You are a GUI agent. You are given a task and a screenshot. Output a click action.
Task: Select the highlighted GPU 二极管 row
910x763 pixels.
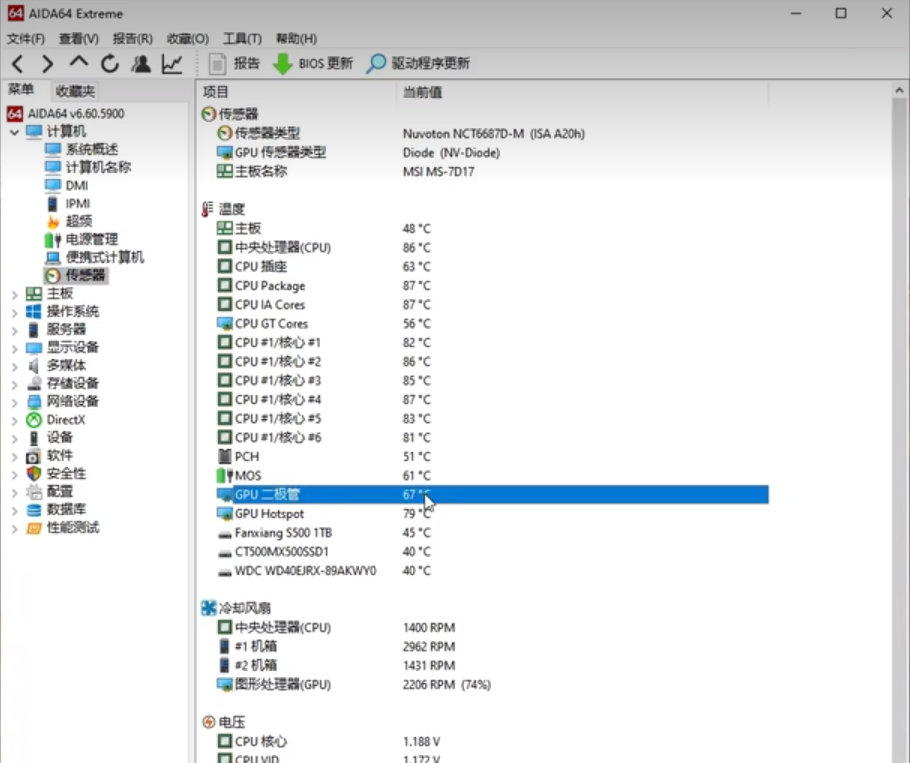(x=492, y=494)
